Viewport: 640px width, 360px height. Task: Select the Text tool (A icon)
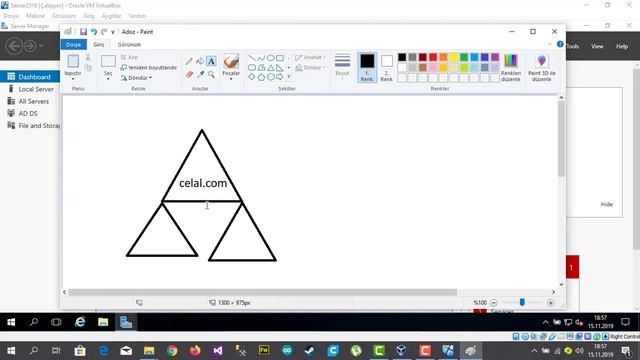pos(211,62)
